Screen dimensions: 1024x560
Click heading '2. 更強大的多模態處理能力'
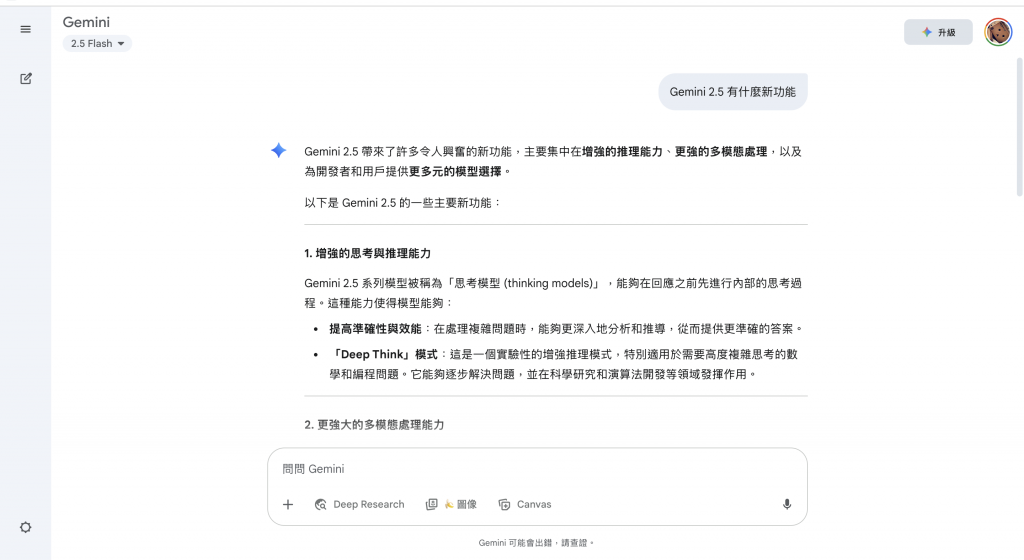pos(374,425)
